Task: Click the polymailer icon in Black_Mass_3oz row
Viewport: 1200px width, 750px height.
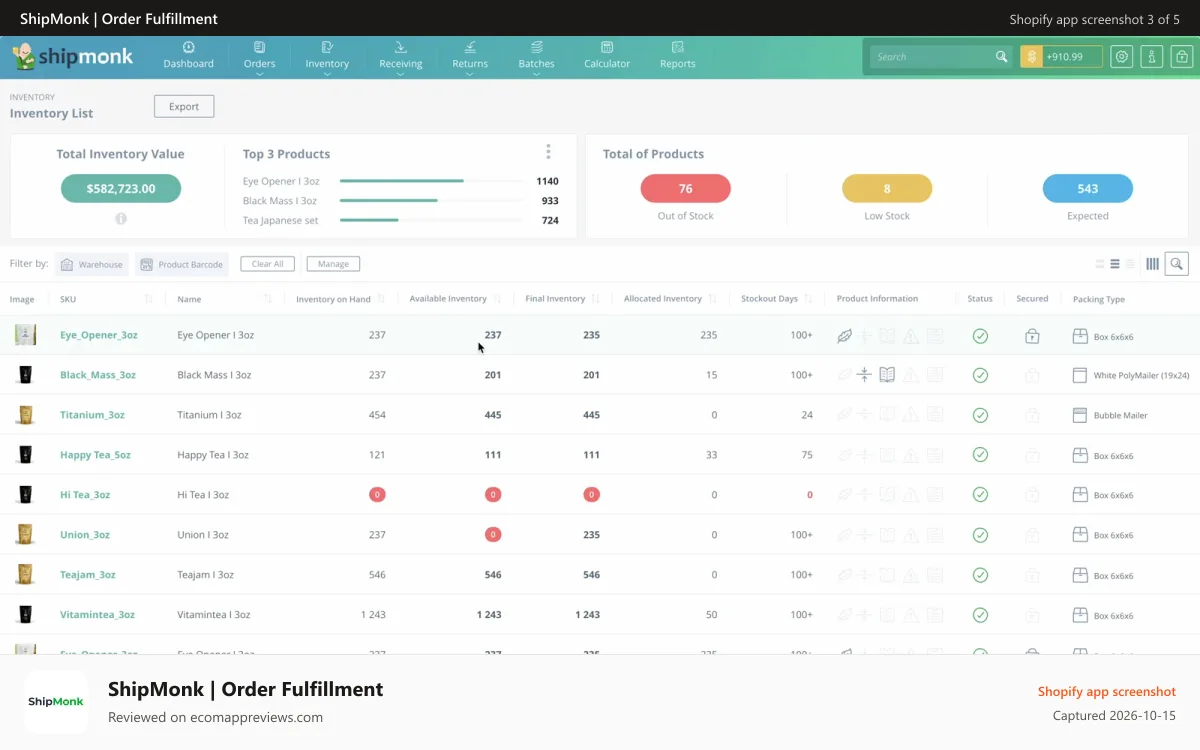Action: [1079, 375]
